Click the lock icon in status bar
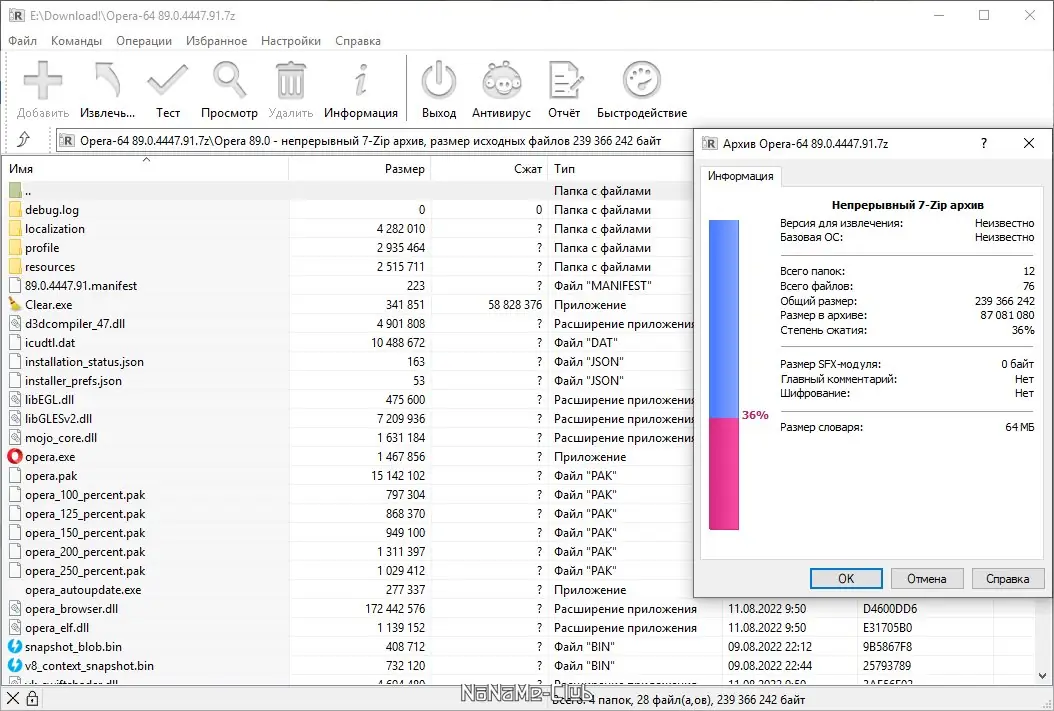This screenshot has width=1054, height=711. coord(32,699)
